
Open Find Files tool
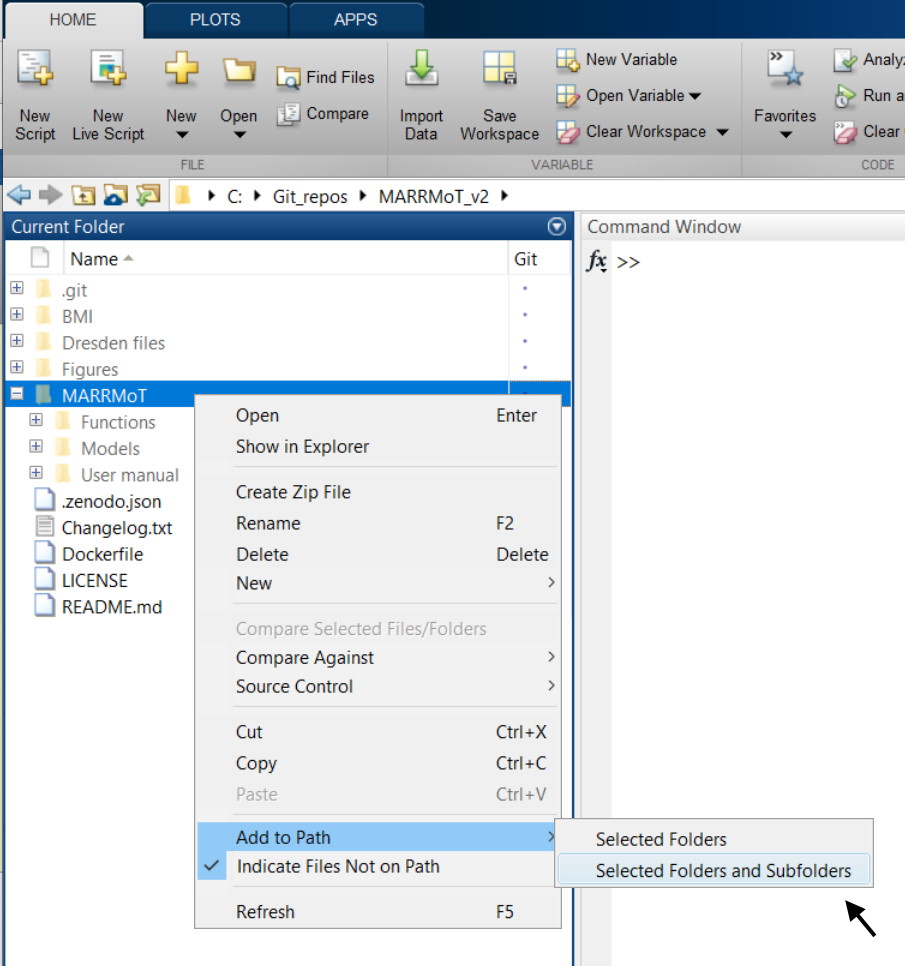click(326, 78)
